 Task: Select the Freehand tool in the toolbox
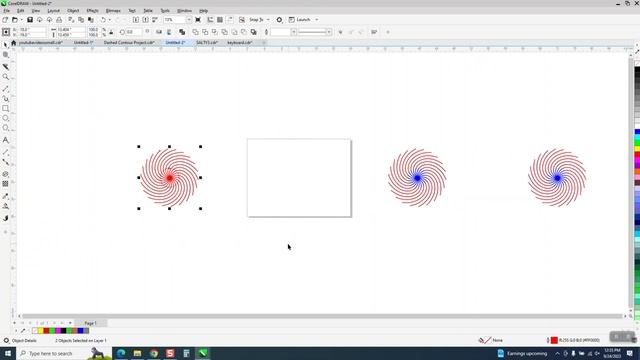coord(6,89)
